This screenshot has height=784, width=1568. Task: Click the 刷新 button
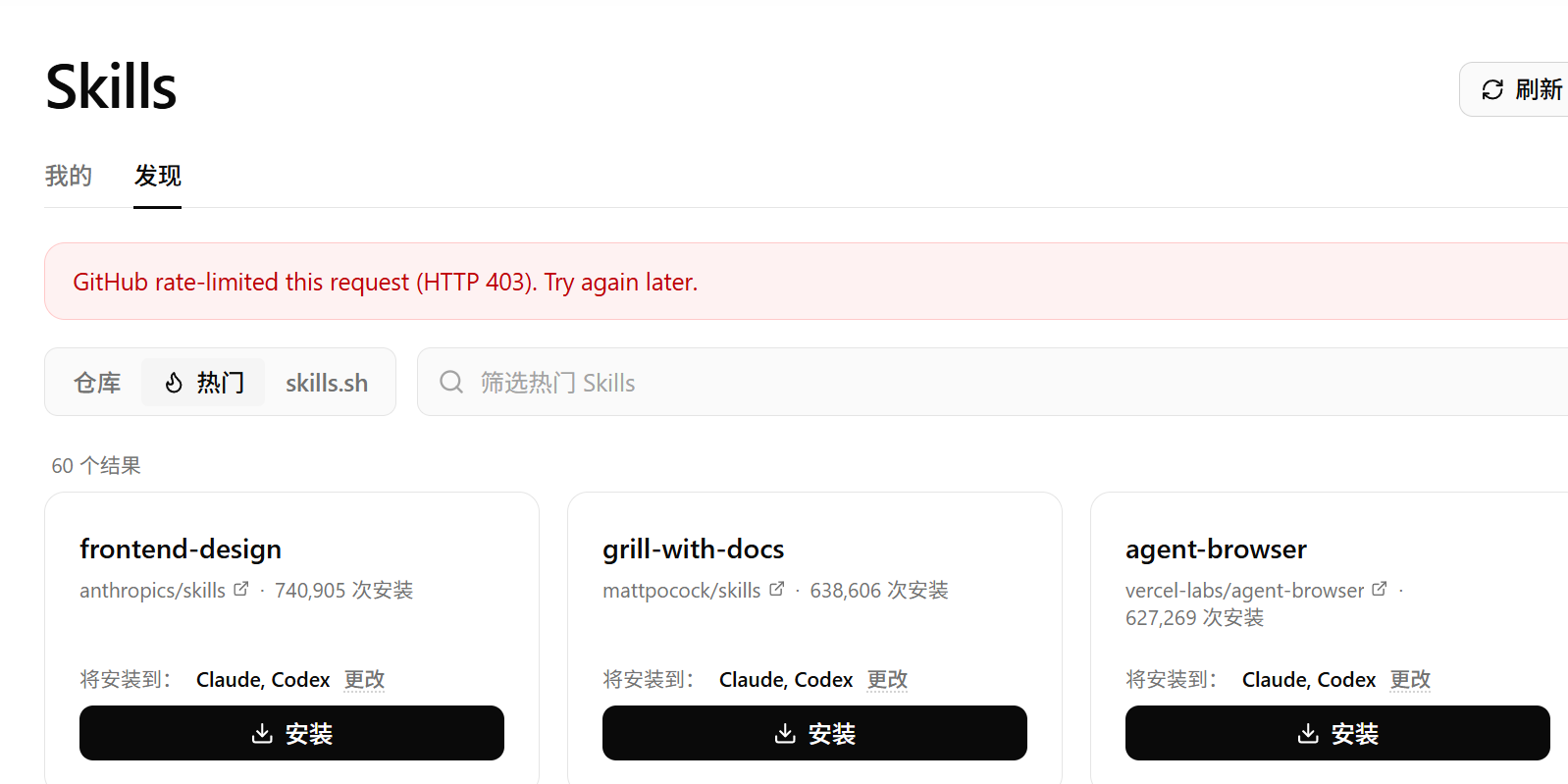click(1514, 90)
